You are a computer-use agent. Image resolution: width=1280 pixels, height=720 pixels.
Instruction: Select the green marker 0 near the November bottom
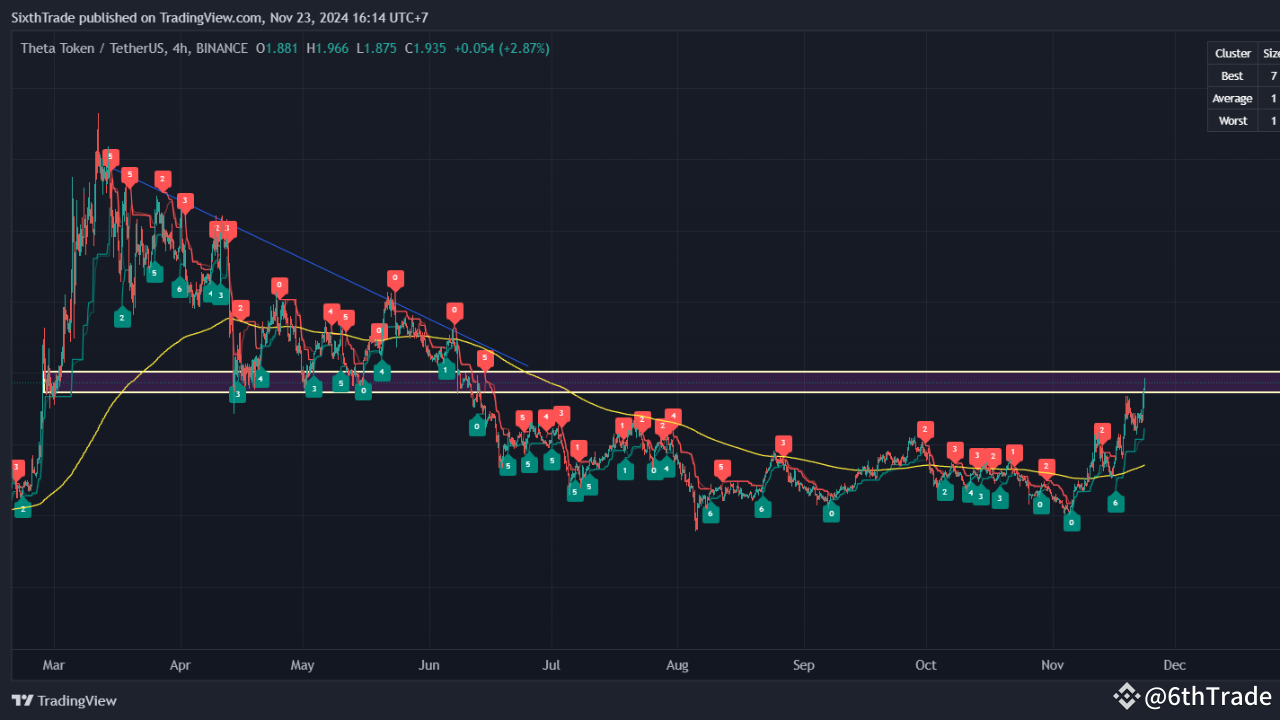click(x=1071, y=521)
